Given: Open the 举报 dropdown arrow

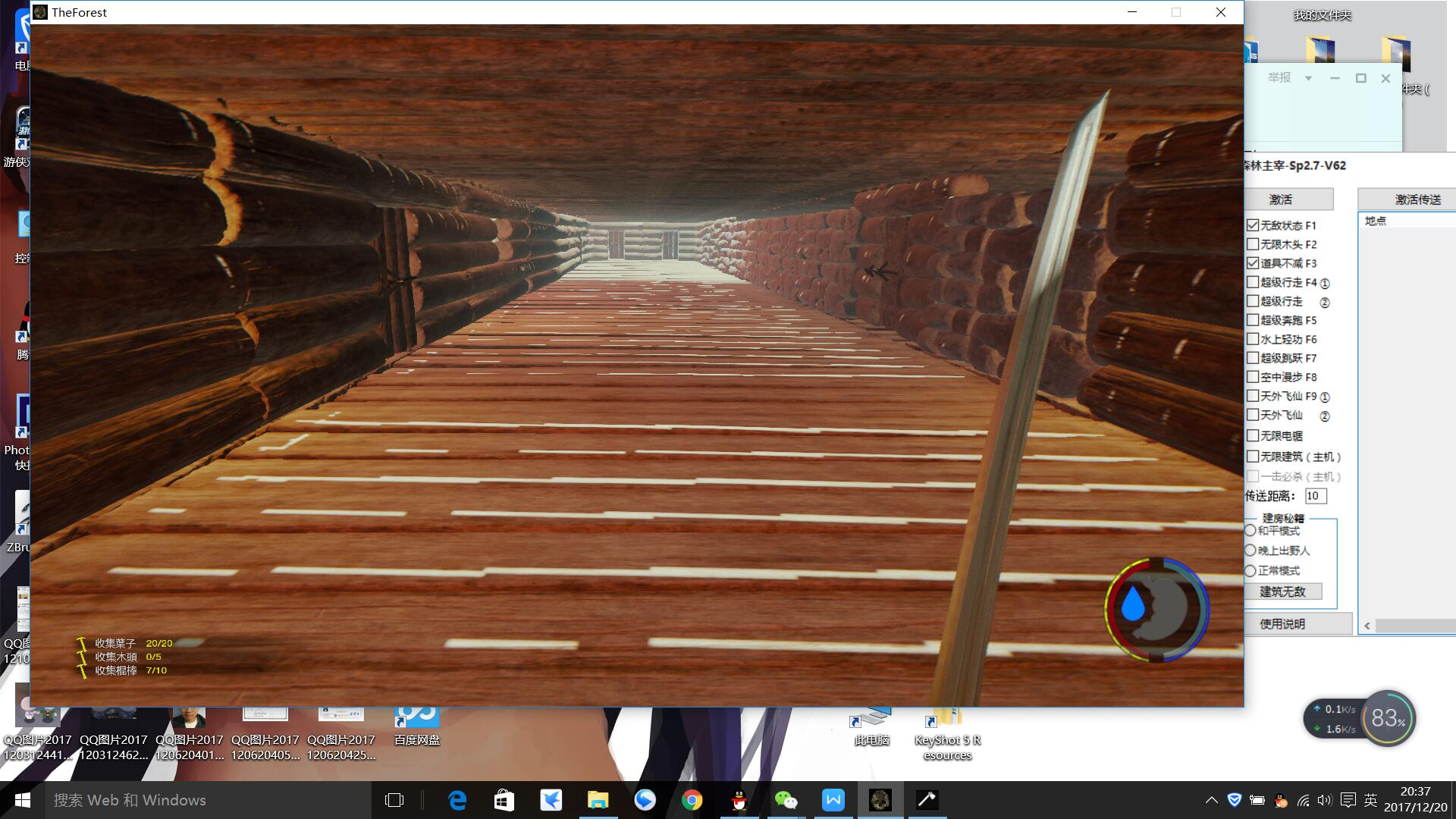Looking at the screenshot, I should [x=1308, y=78].
